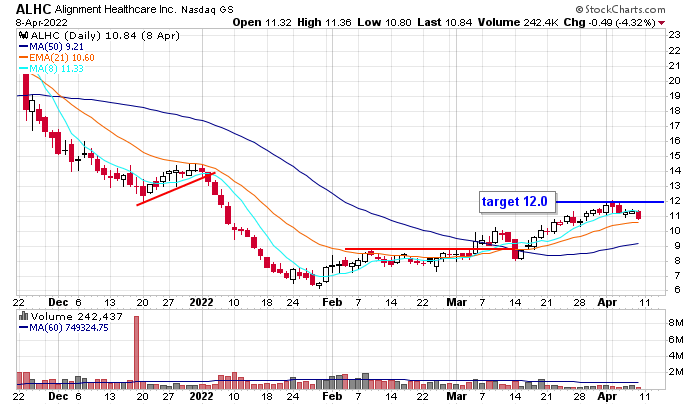Click the Chg -0.49 (-4.32%) value
Viewport: 700px width, 405px height.
coord(609,22)
